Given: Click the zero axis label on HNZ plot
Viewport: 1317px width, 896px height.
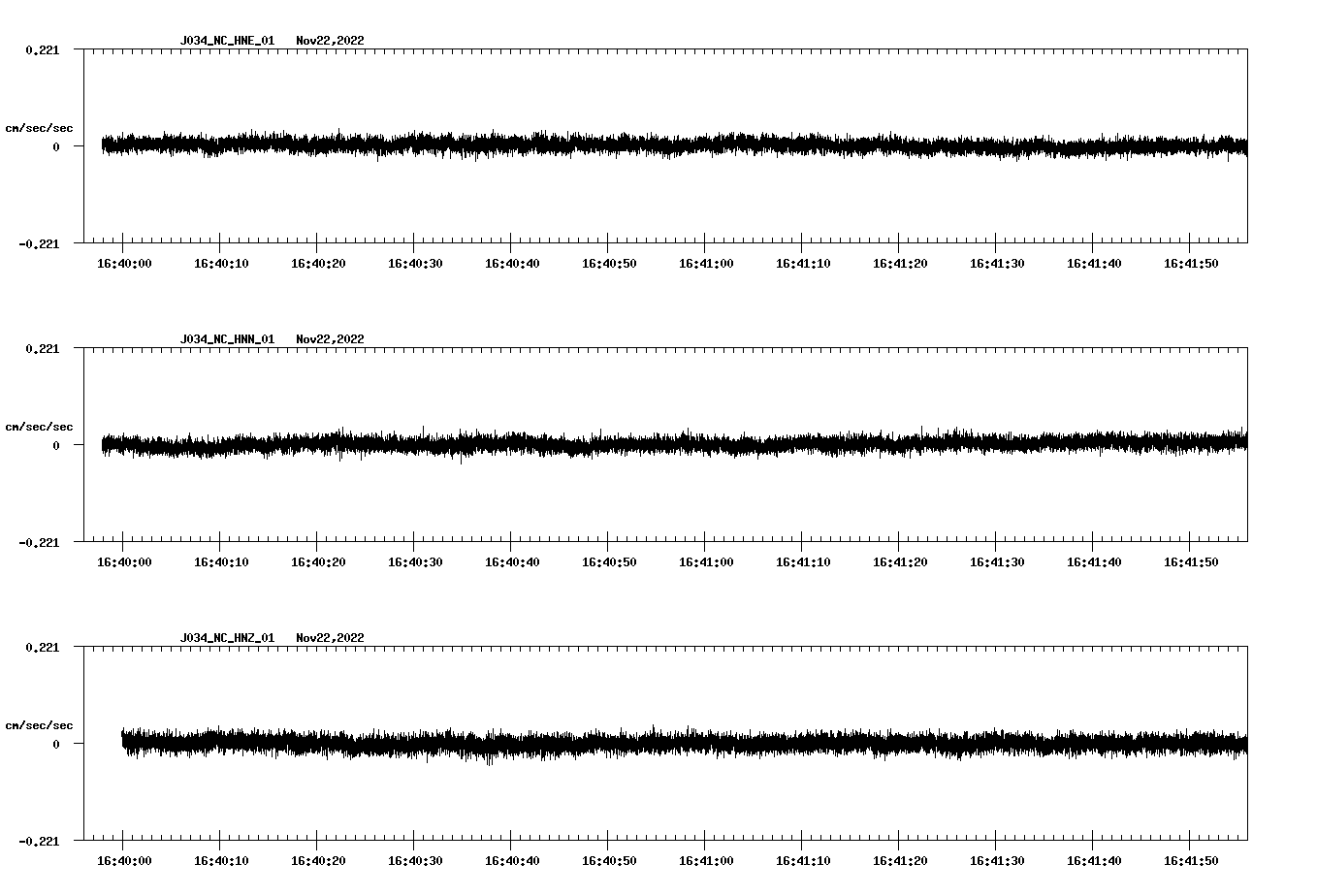Looking at the screenshot, I should [56, 744].
